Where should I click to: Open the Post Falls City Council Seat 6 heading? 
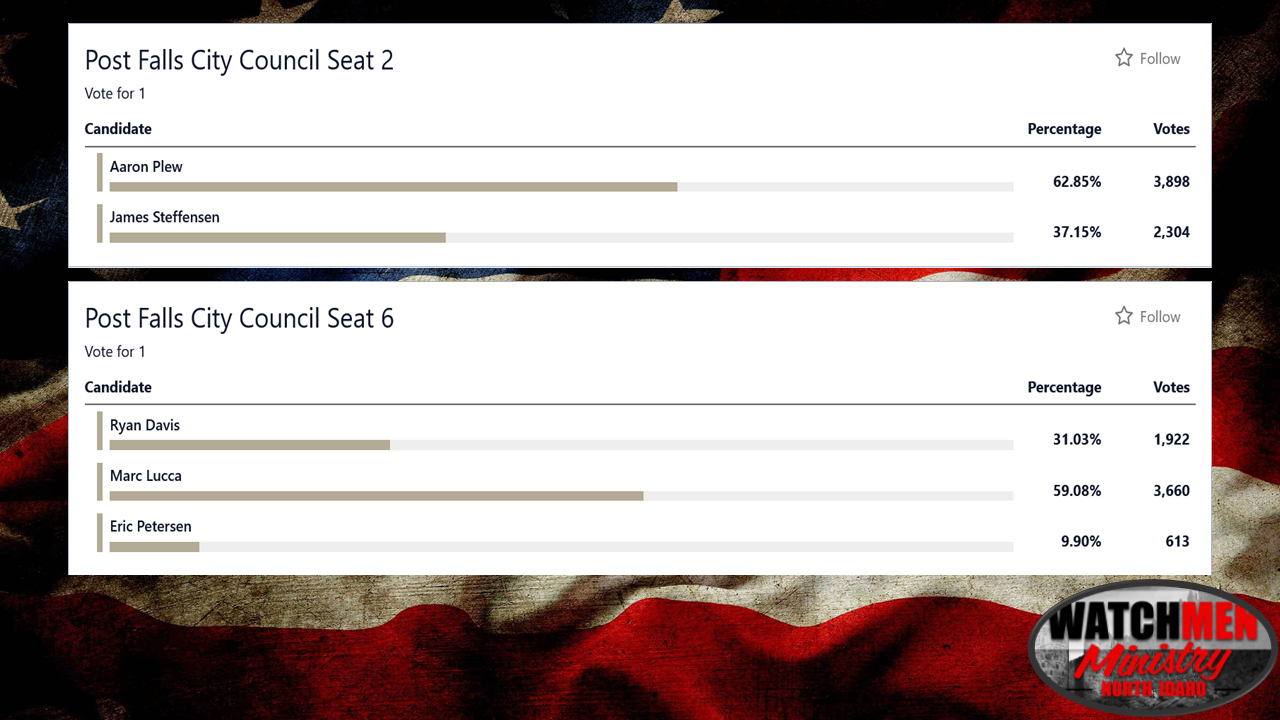(x=239, y=318)
